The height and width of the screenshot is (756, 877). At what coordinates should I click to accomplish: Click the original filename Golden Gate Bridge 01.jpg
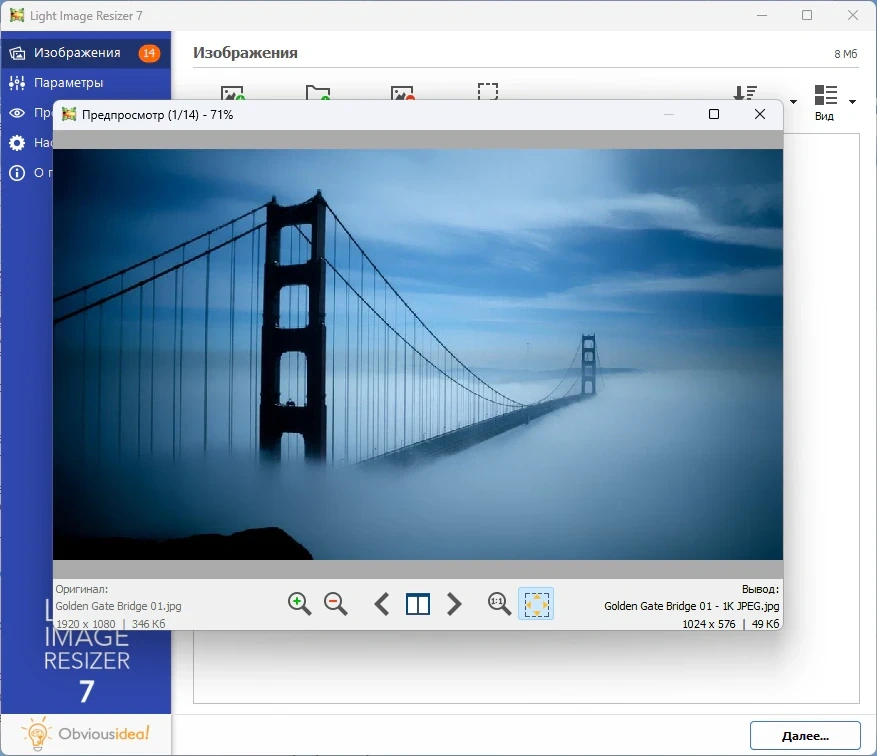[x=119, y=606]
